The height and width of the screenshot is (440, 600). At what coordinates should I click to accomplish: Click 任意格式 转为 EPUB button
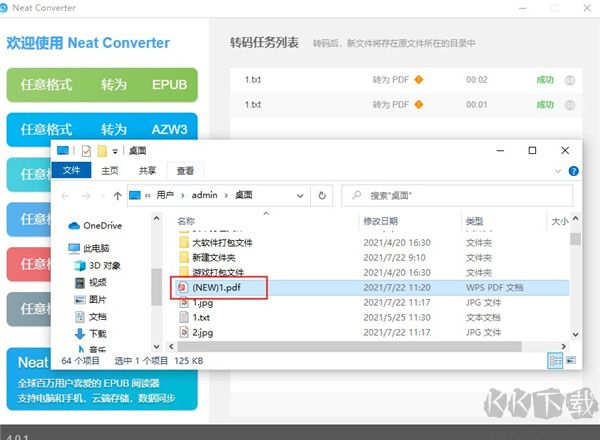102,85
